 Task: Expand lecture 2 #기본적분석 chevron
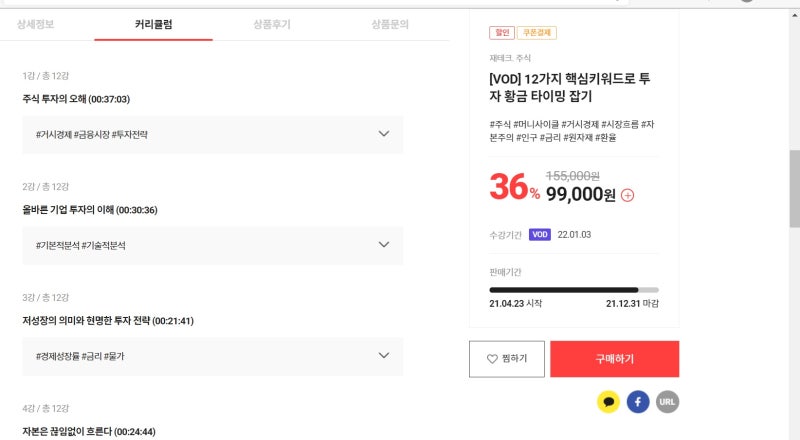(384, 245)
